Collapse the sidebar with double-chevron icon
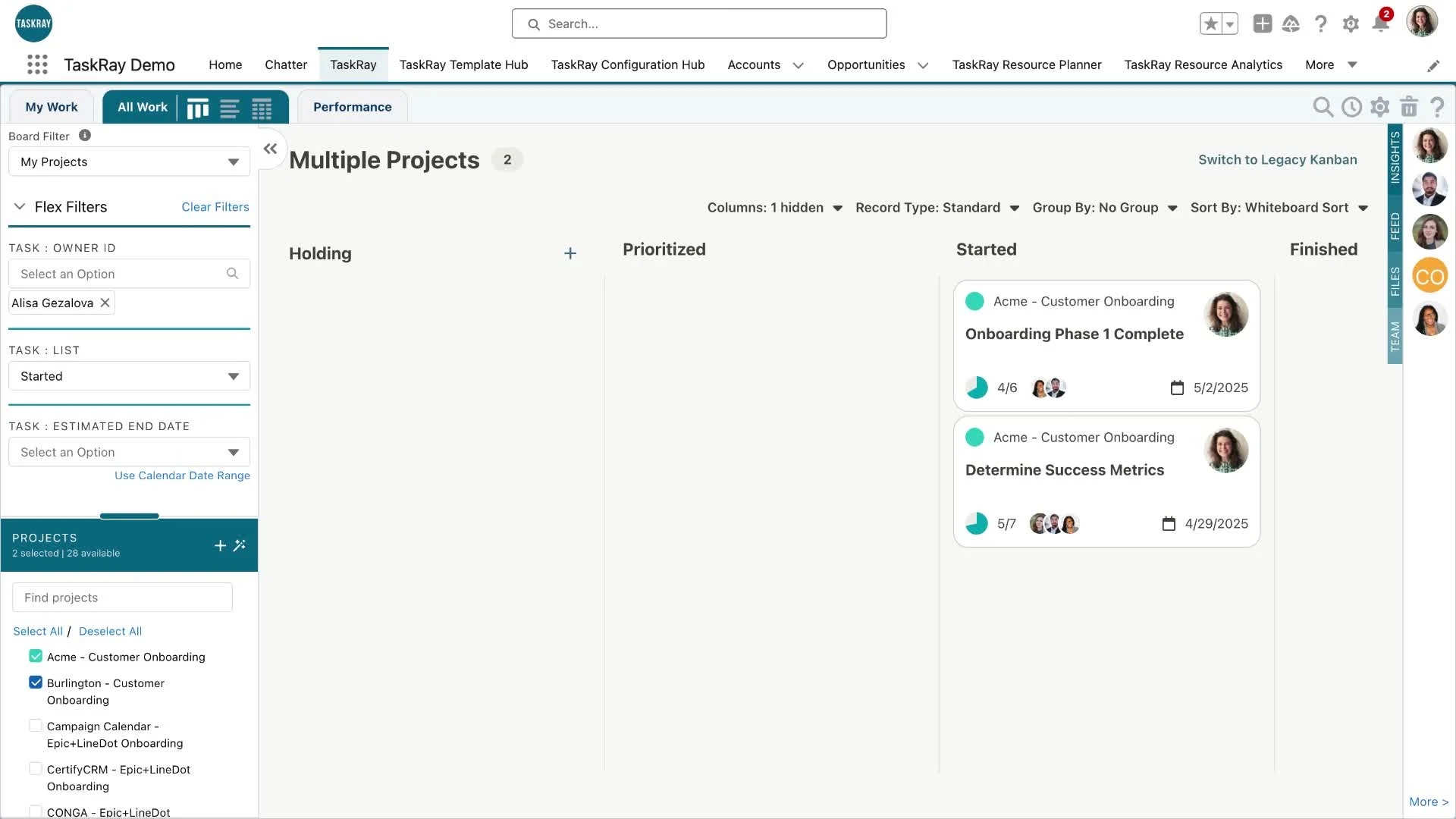Viewport: 1456px width, 819px height. click(x=271, y=149)
